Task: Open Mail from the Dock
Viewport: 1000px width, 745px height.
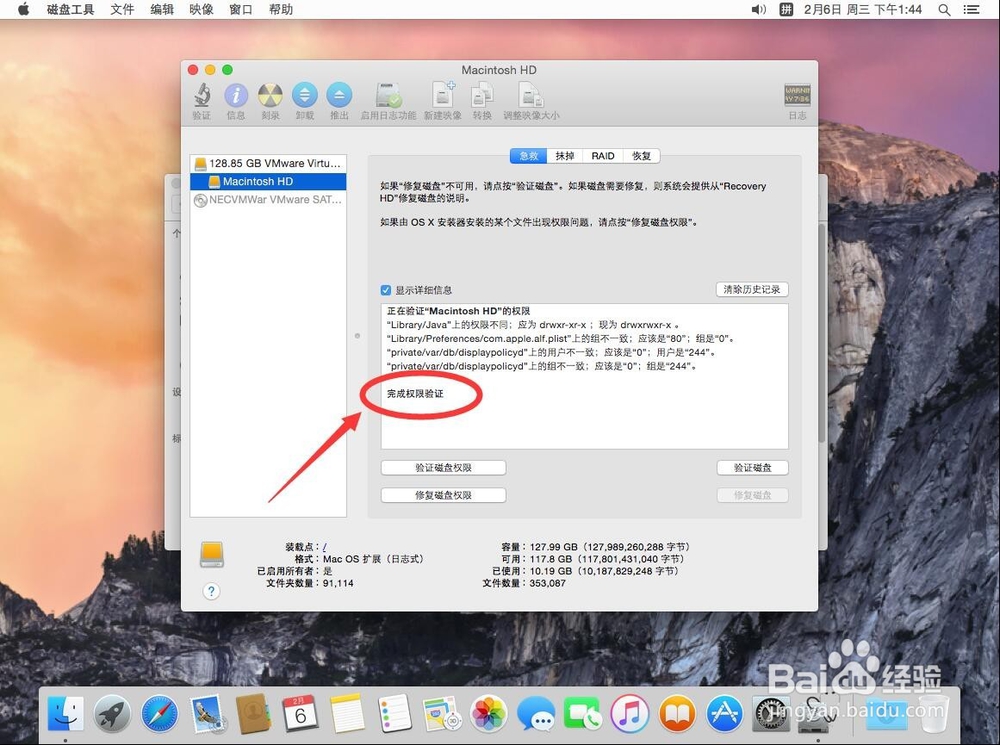Action: click(x=208, y=712)
